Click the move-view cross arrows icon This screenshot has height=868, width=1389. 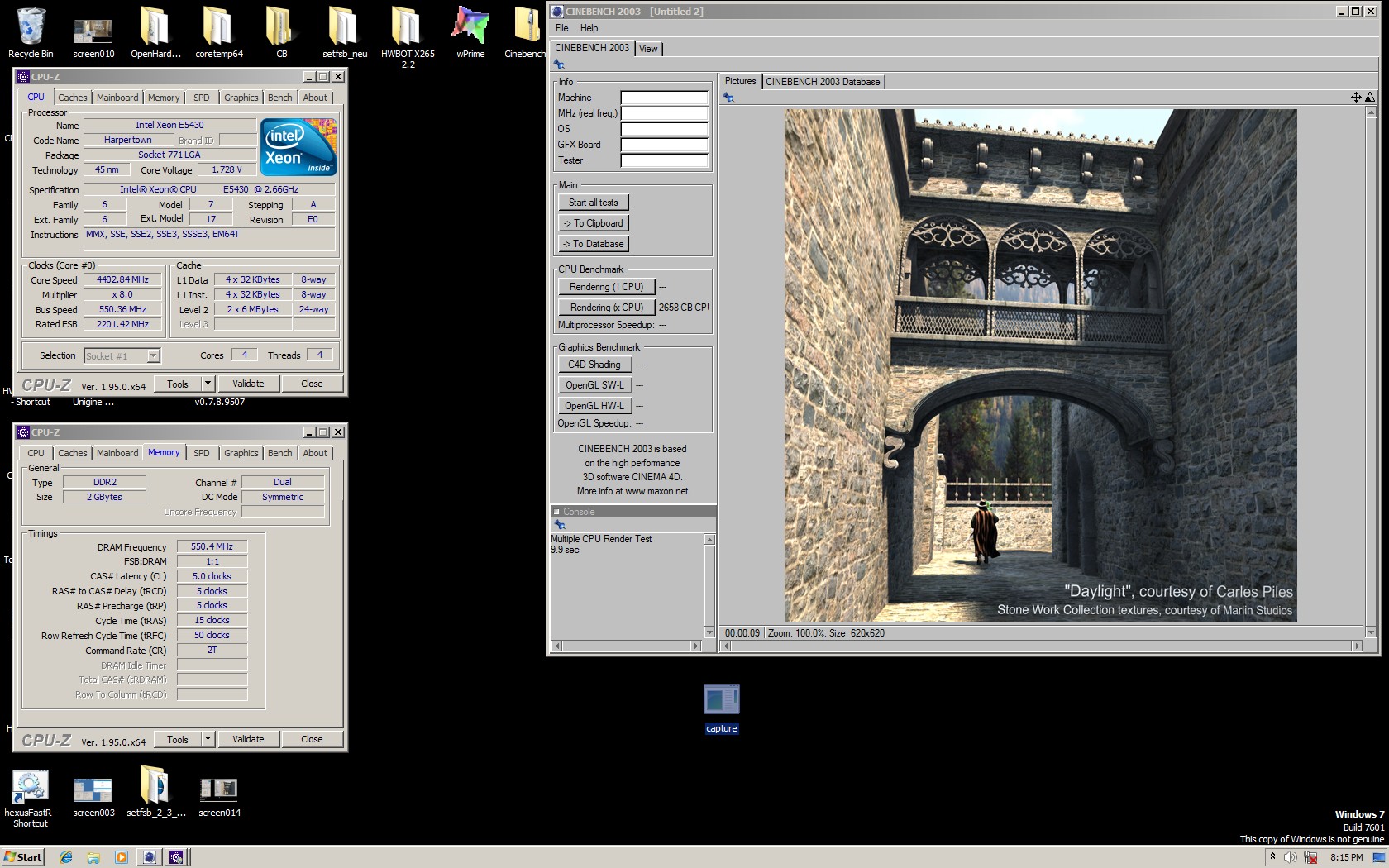(x=1356, y=98)
